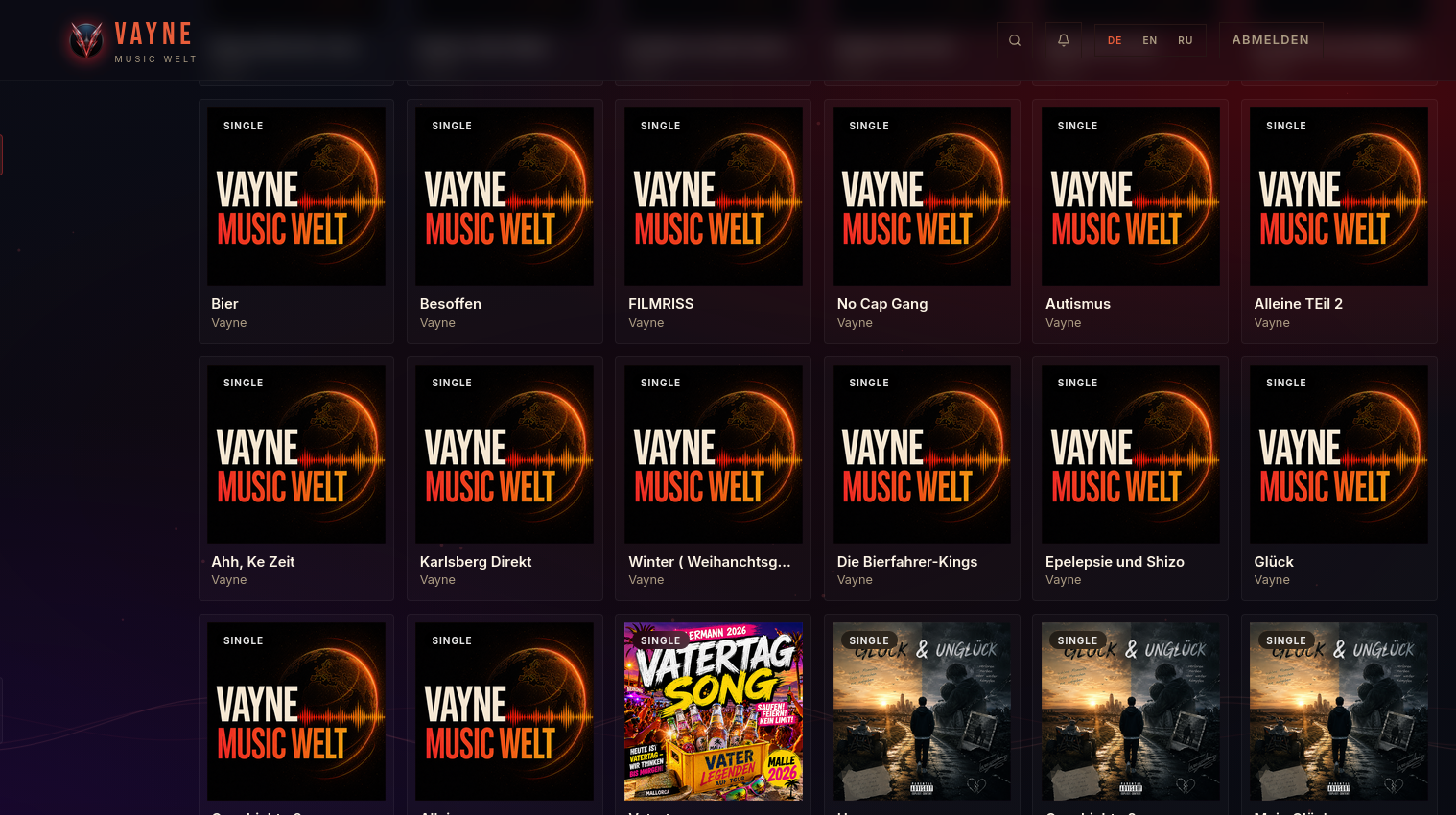Switch site language to DE
Screen dimensions: 1456x815
pyautogui.click(x=1115, y=40)
